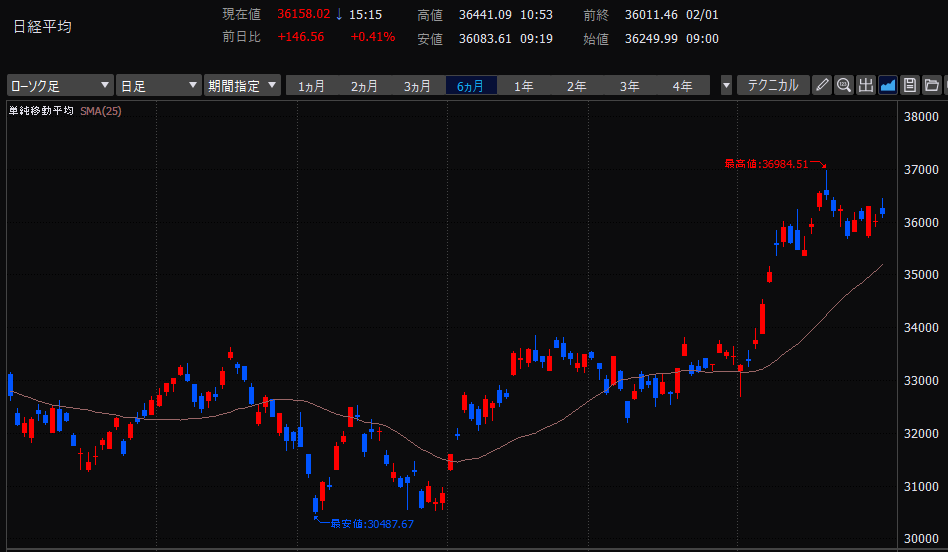
Task: Expand the arrow dropdown beside 4年
Action: pyautogui.click(x=727, y=85)
